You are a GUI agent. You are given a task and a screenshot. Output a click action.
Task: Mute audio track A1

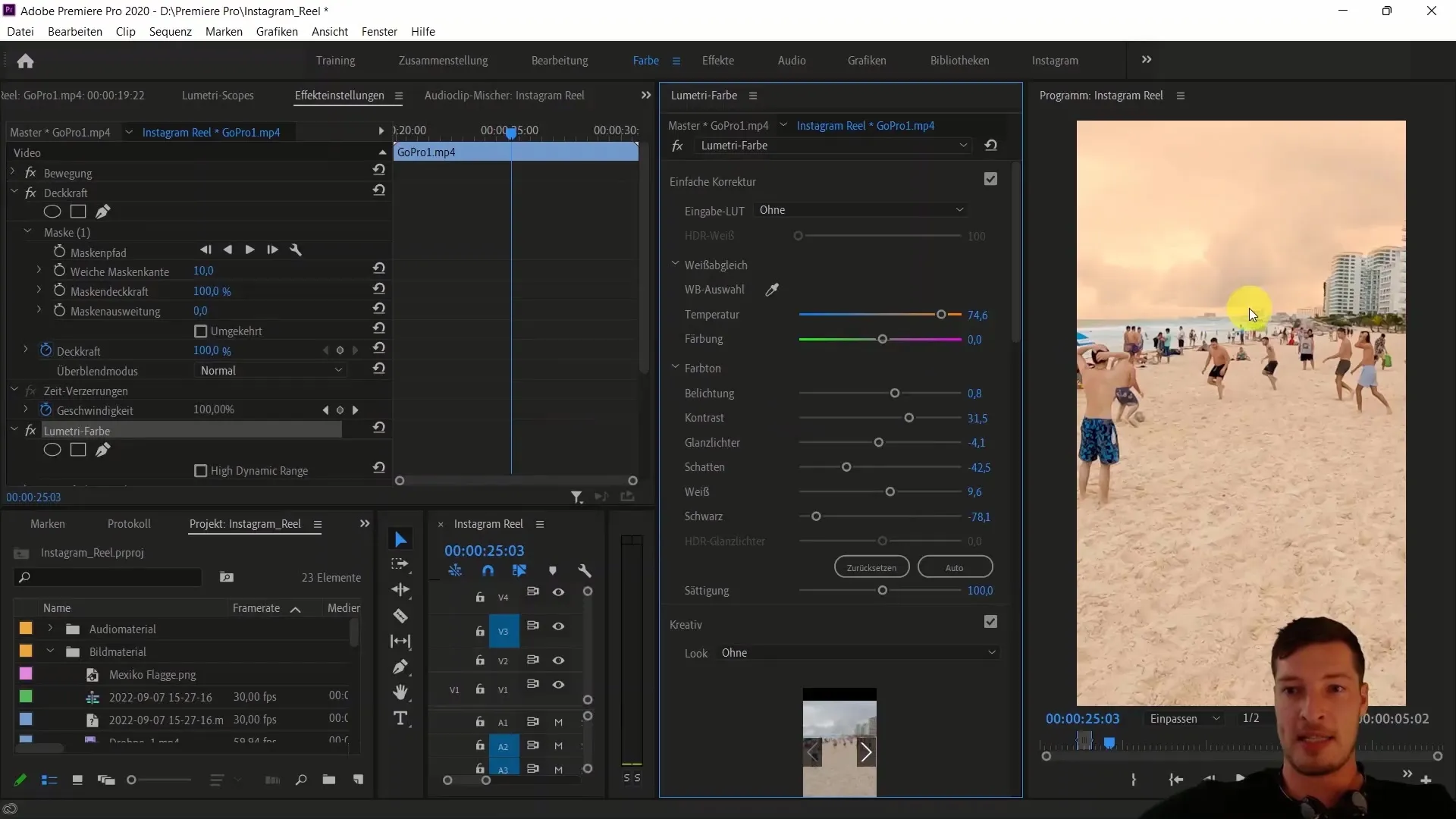coord(559,723)
